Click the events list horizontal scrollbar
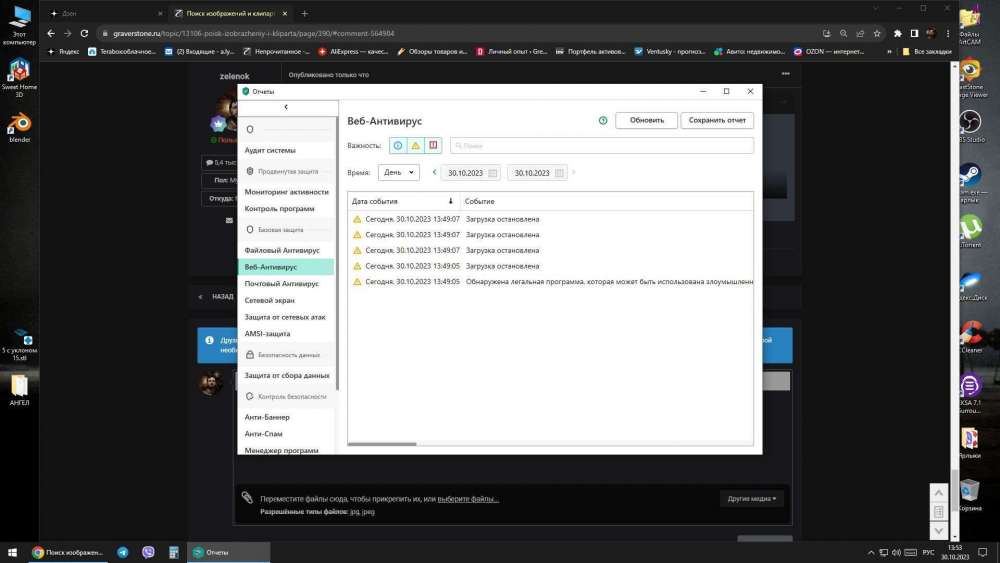This screenshot has width=1000, height=563. 382,444
